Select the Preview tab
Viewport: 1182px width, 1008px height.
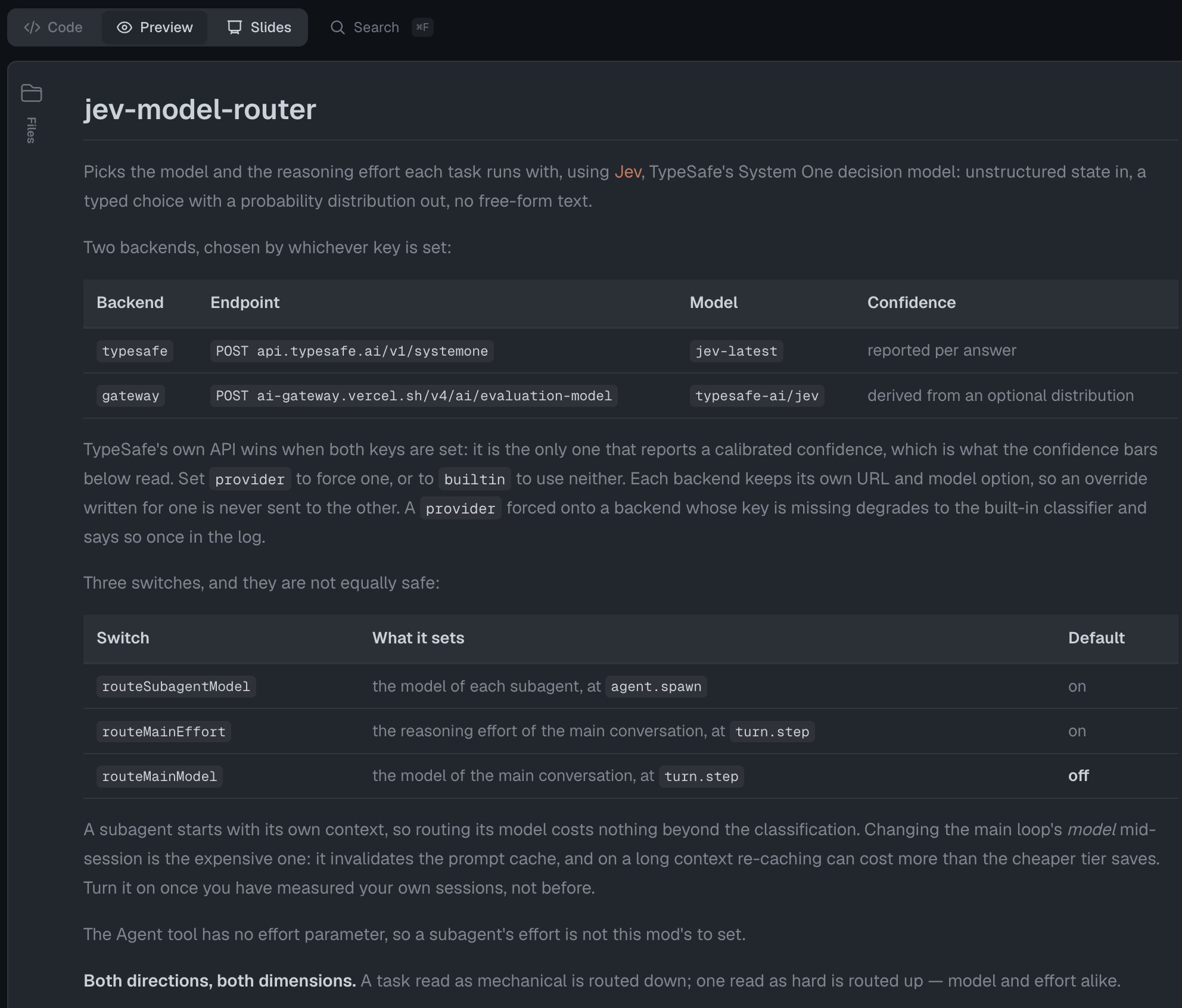click(155, 27)
